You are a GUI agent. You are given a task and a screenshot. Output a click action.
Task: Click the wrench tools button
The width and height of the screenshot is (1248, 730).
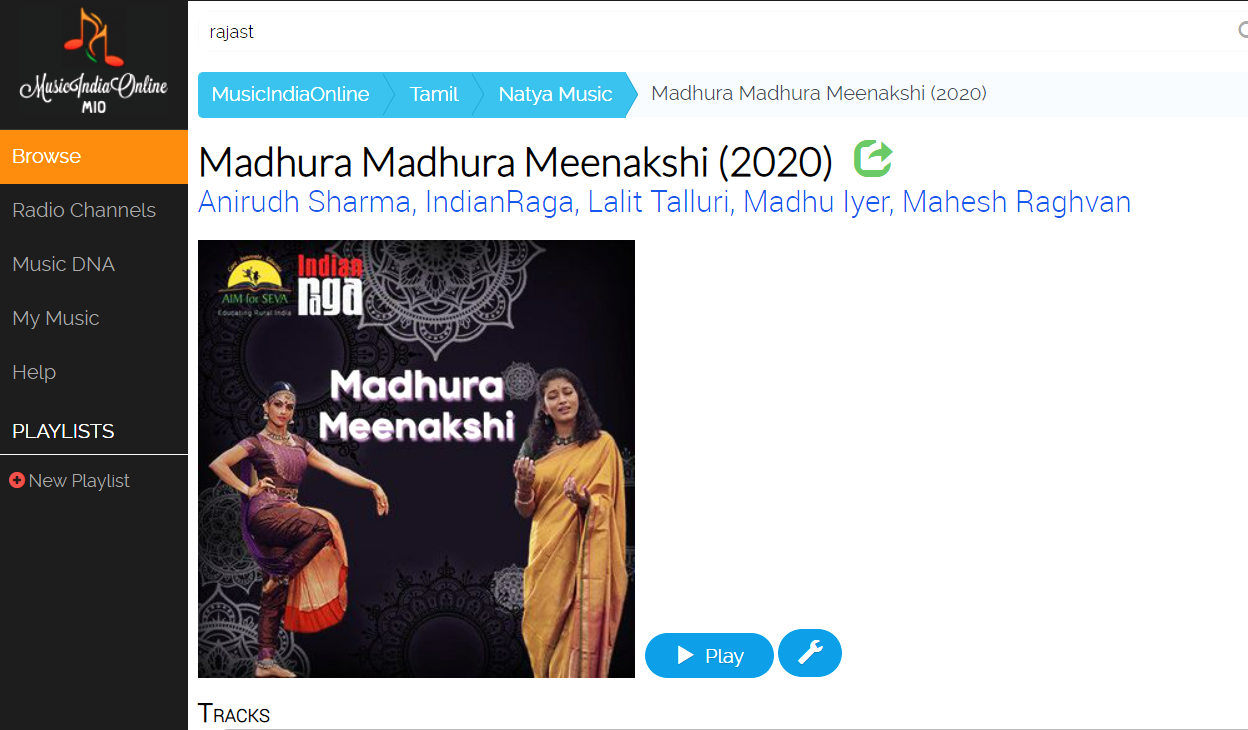click(x=810, y=653)
